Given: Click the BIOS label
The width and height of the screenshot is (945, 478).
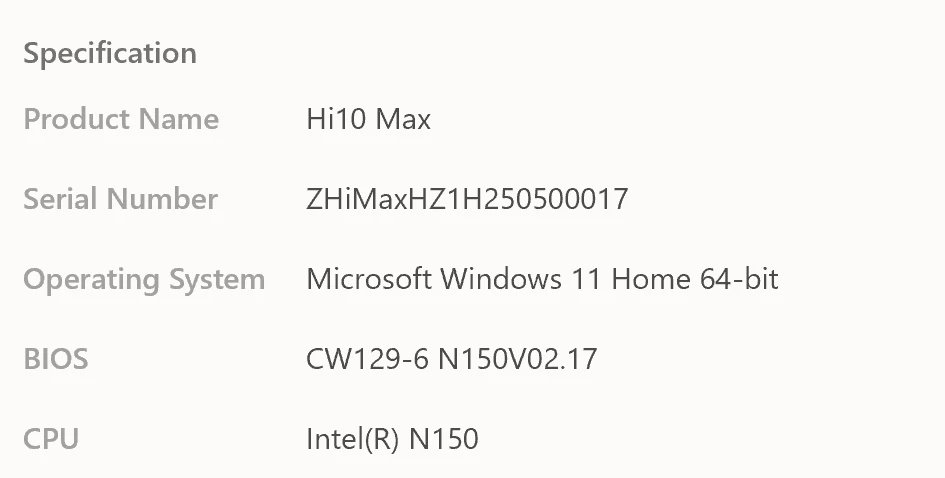Looking at the screenshot, I should [56, 358].
